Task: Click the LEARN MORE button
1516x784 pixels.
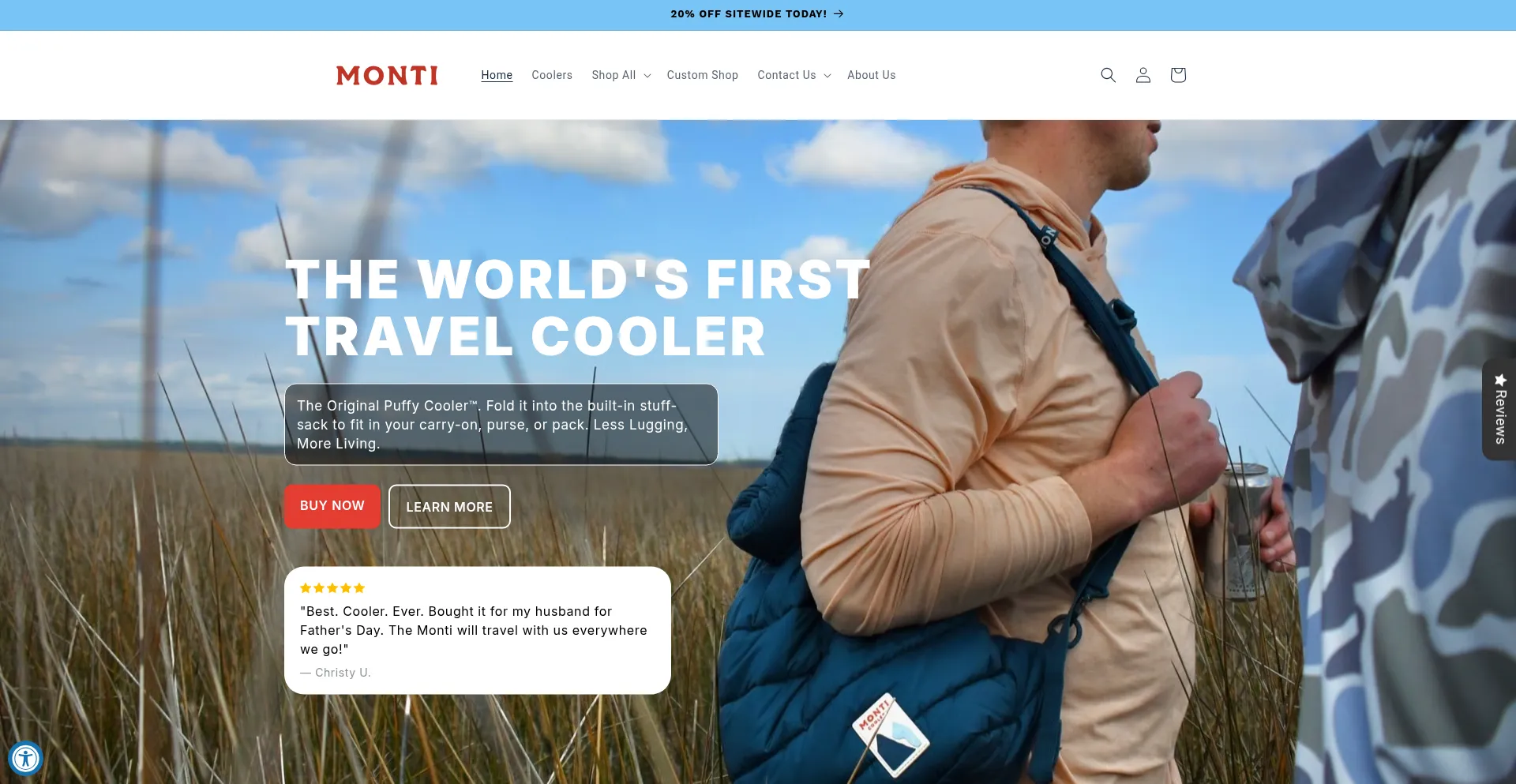Action: point(449,507)
